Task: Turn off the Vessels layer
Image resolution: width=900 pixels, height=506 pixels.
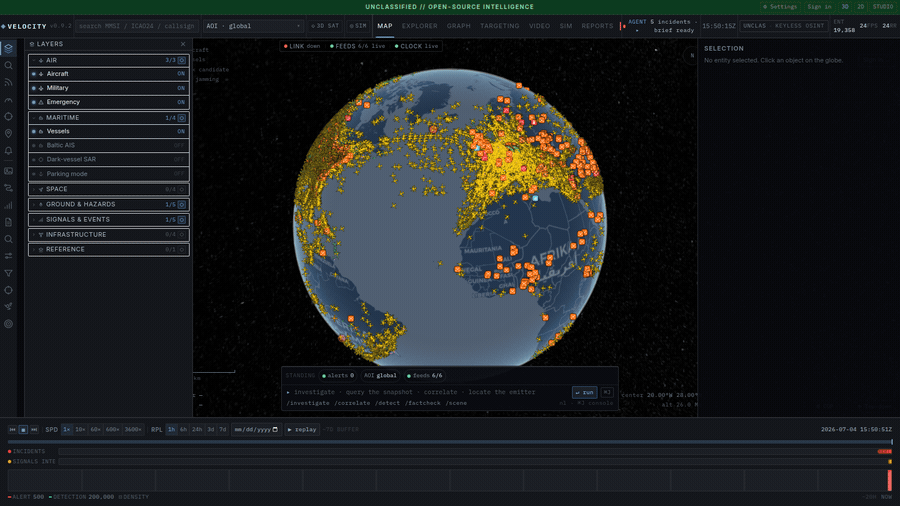Action: 109,131
